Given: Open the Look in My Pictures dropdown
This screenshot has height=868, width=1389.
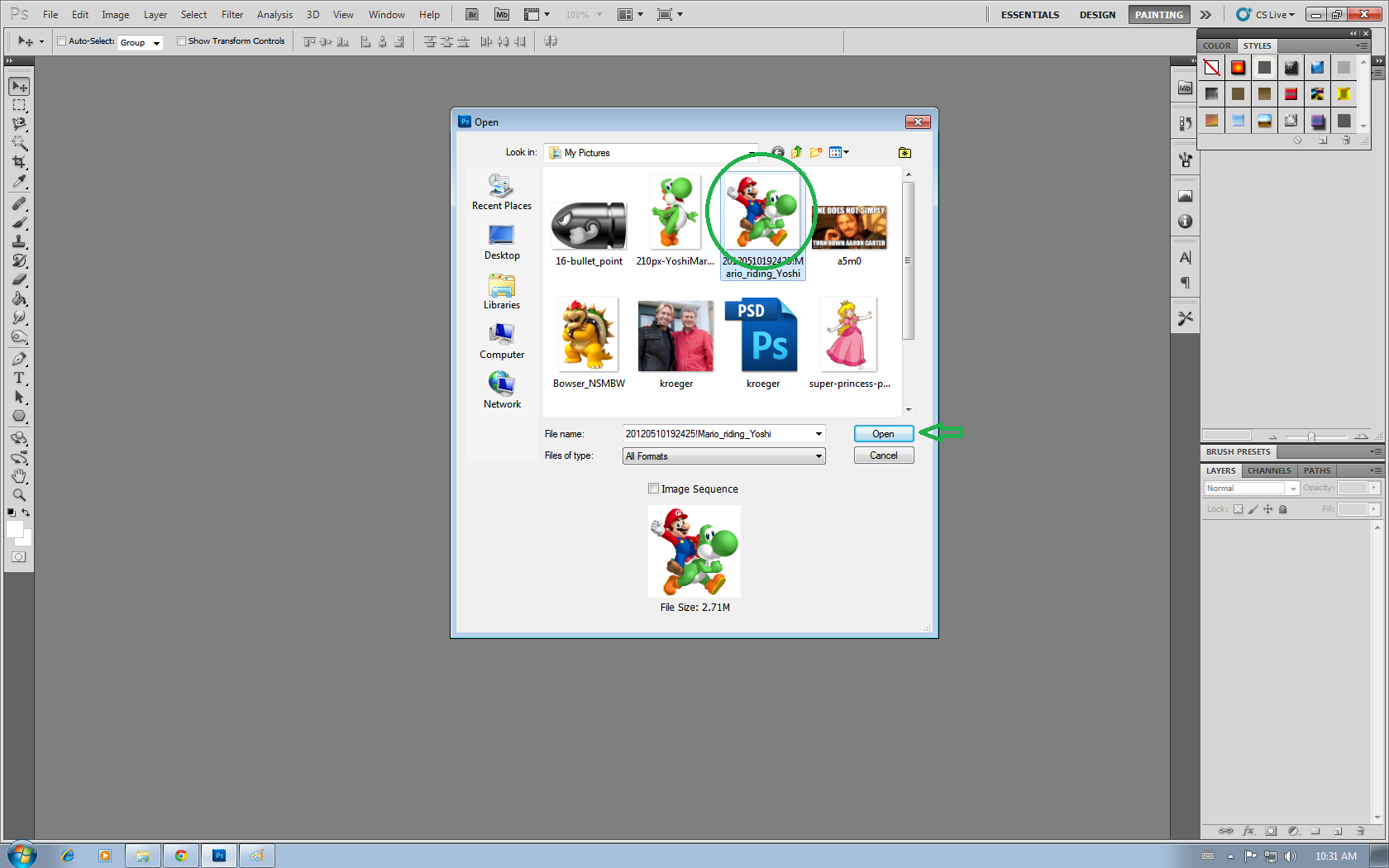Looking at the screenshot, I should tap(649, 153).
